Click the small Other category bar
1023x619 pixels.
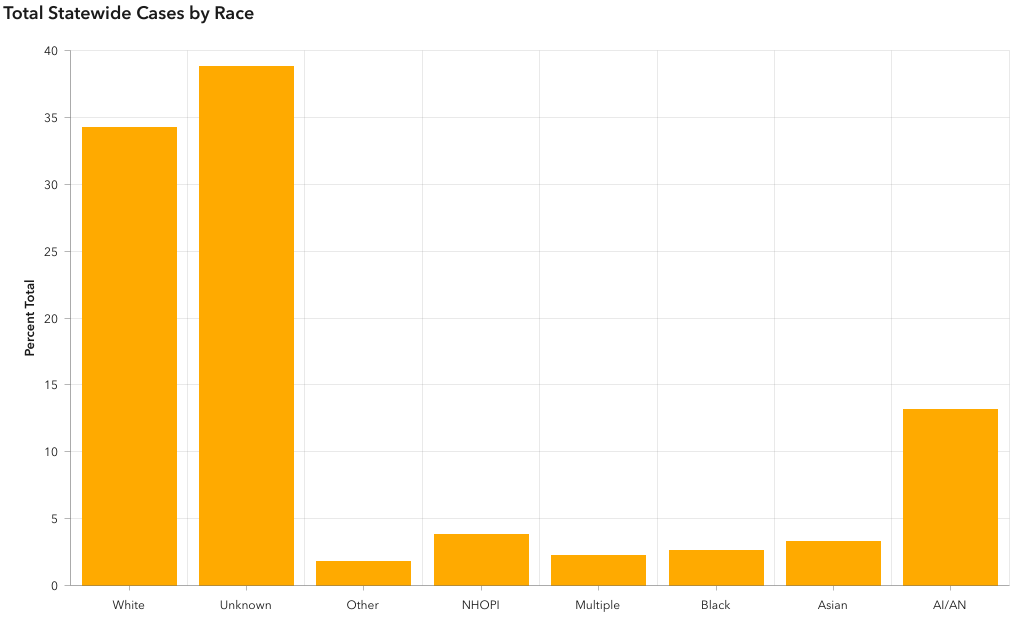tap(363, 573)
